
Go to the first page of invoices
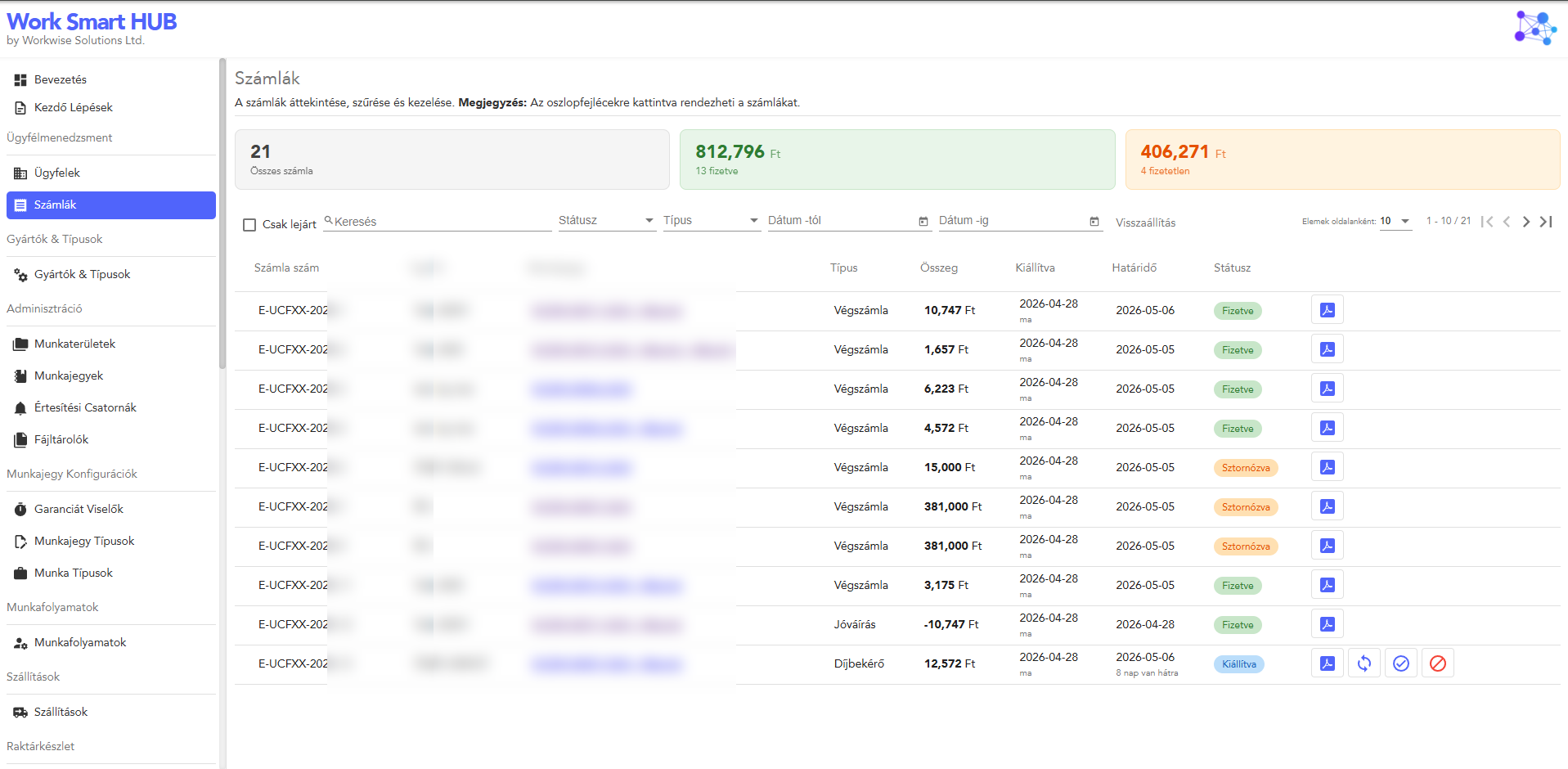click(x=1487, y=222)
